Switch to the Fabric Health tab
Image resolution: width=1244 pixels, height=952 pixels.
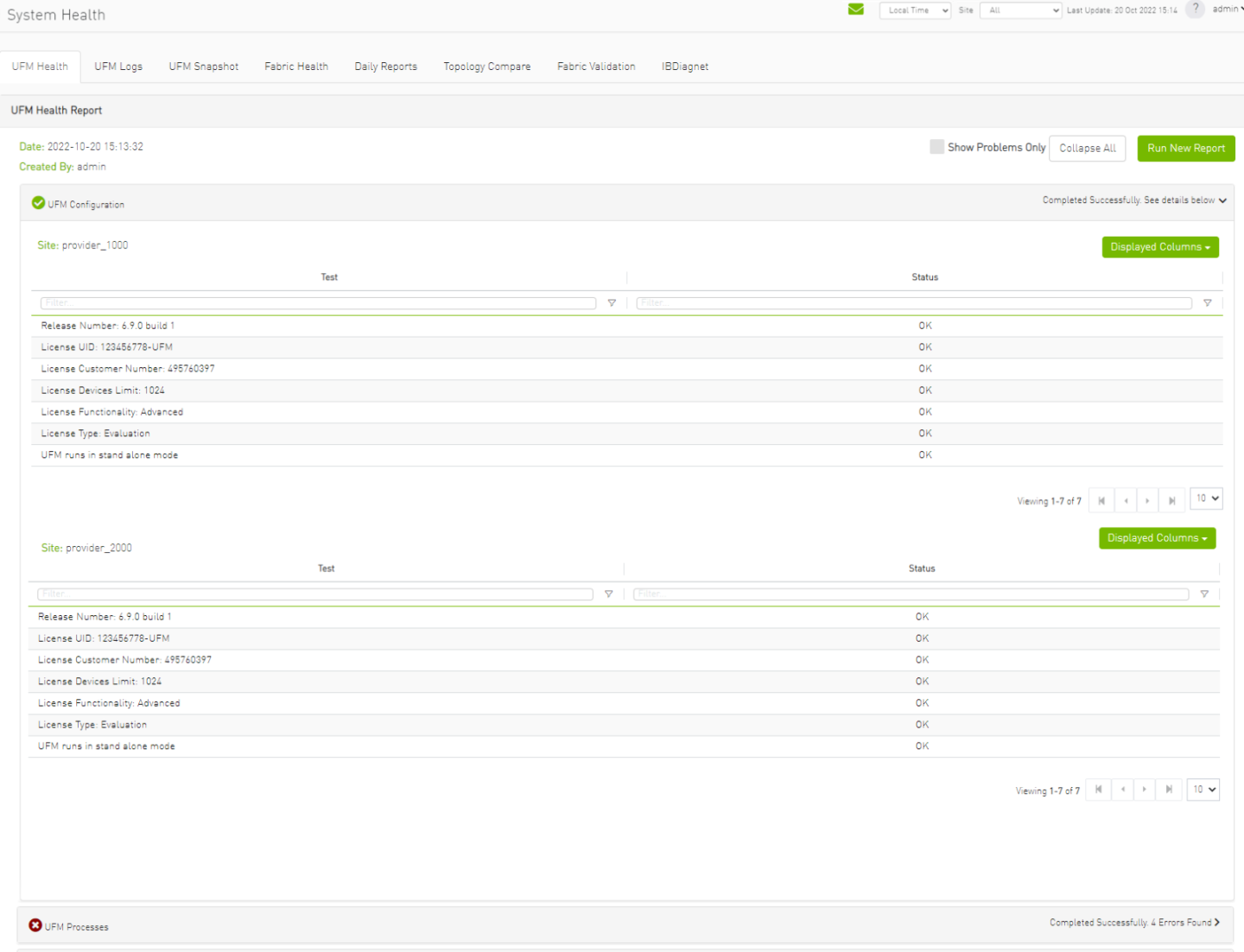point(296,66)
